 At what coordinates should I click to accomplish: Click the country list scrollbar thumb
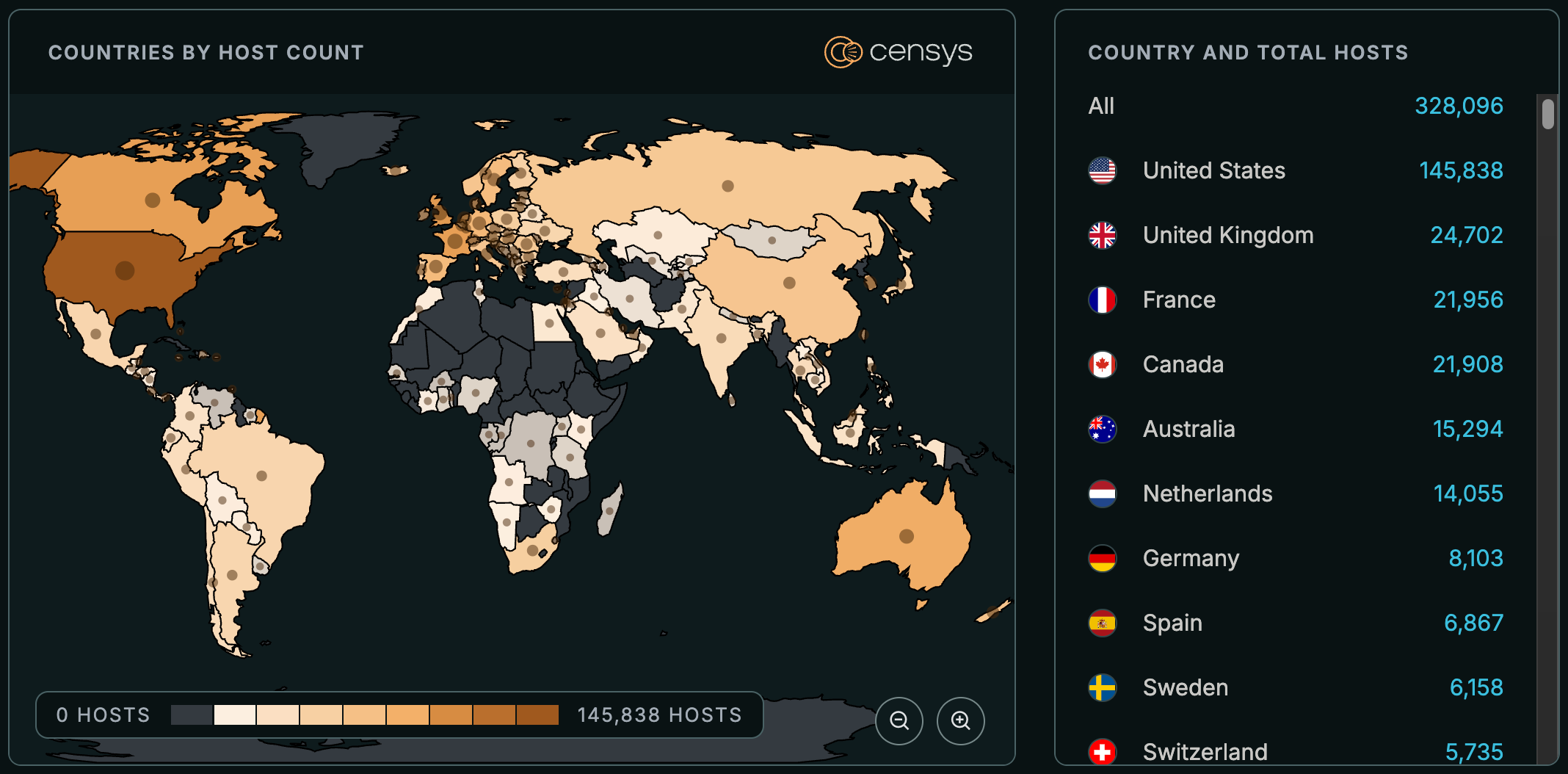point(1547,114)
